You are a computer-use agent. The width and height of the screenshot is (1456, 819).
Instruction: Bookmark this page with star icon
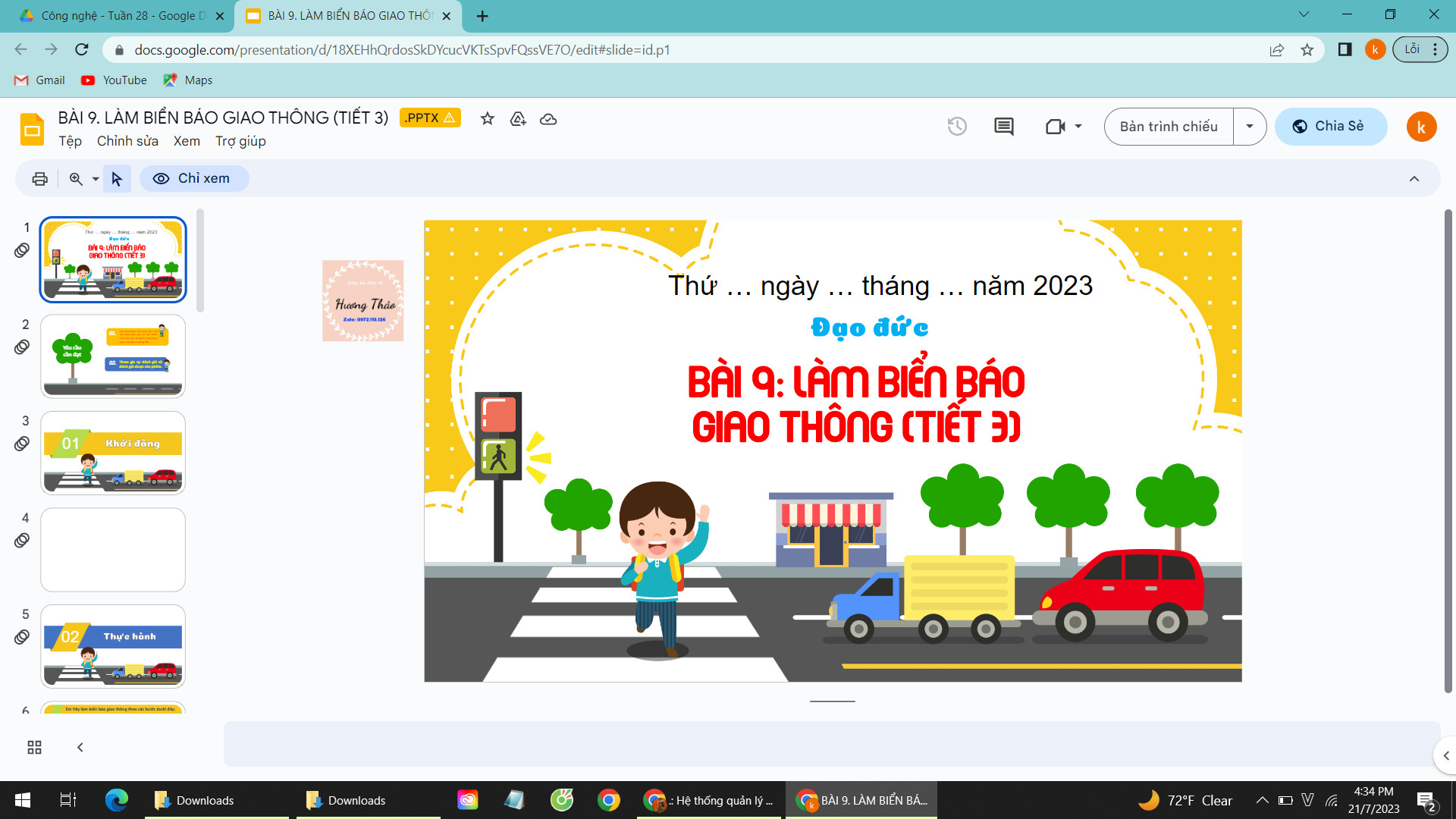pos(1307,50)
